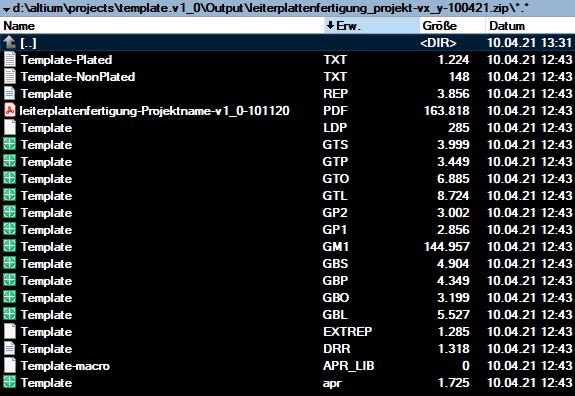Click the Gerber icon of the GTS file
This screenshot has height=396, width=575.
(x=10, y=144)
